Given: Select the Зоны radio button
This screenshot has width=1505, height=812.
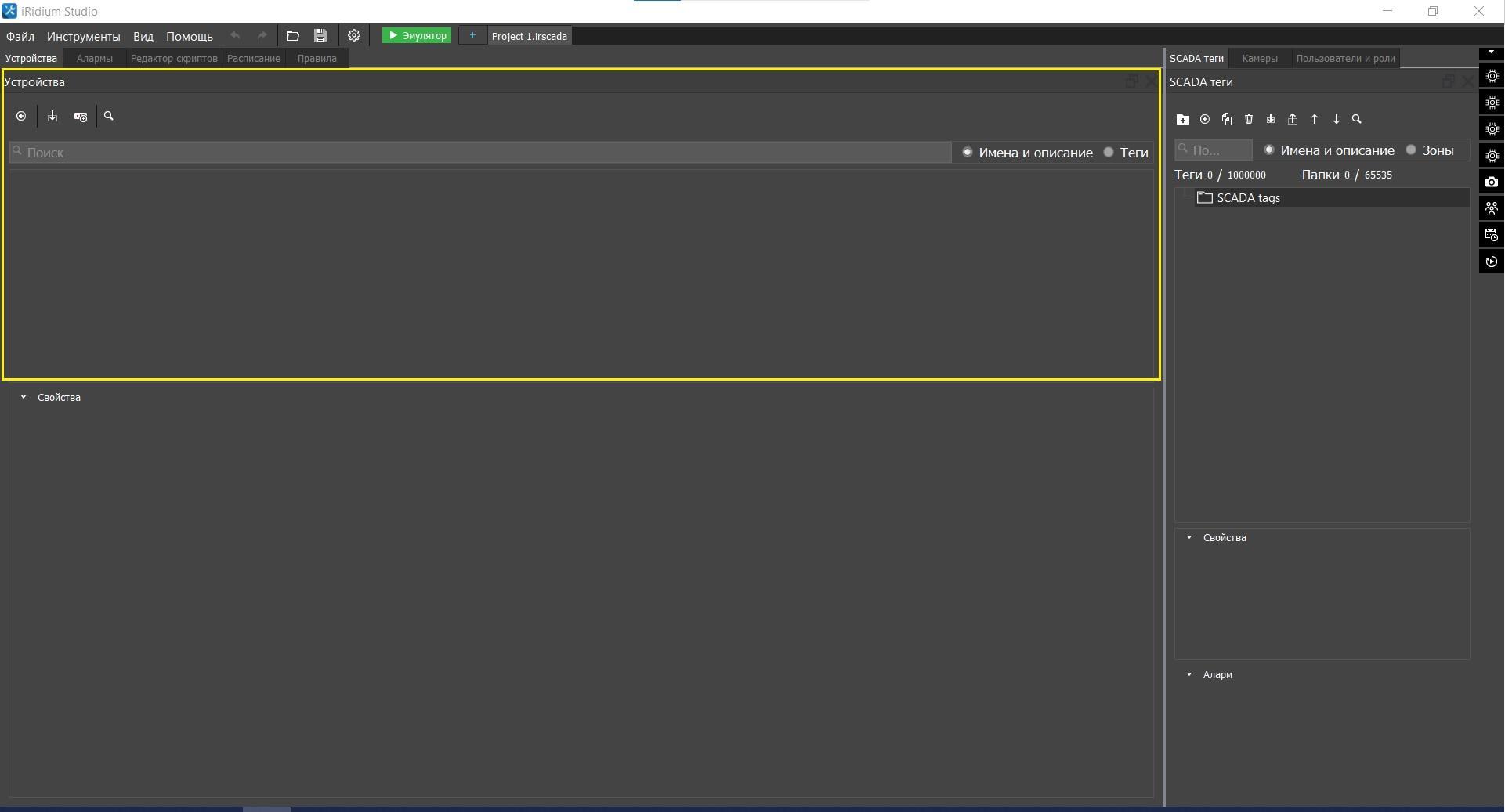Looking at the screenshot, I should tap(1411, 150).
